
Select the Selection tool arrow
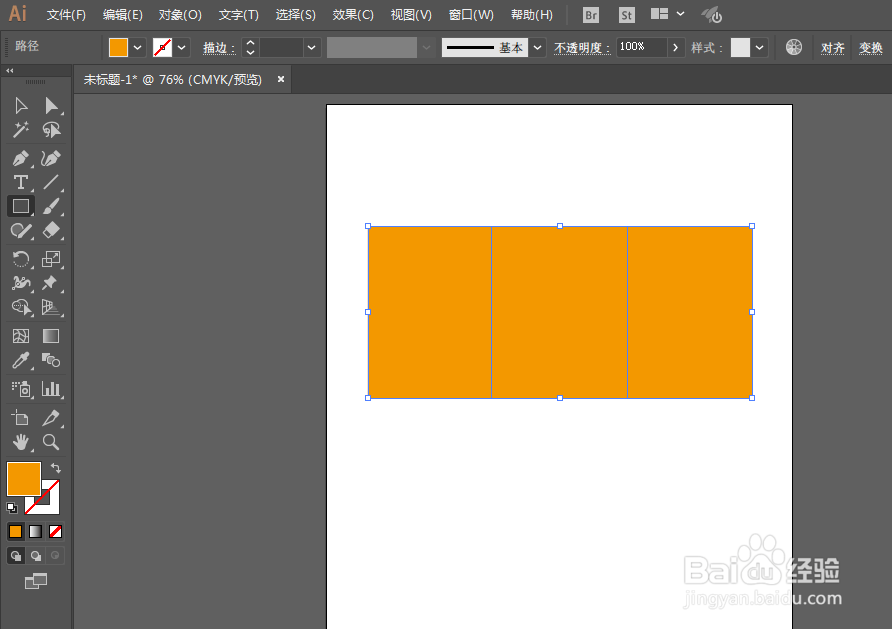(x=21, y=106)
